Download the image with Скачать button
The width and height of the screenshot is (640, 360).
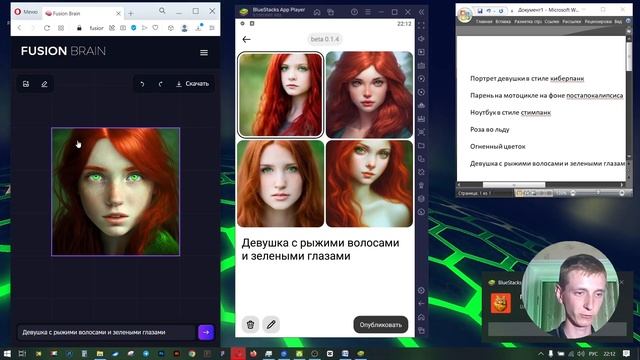click(192, 84)
